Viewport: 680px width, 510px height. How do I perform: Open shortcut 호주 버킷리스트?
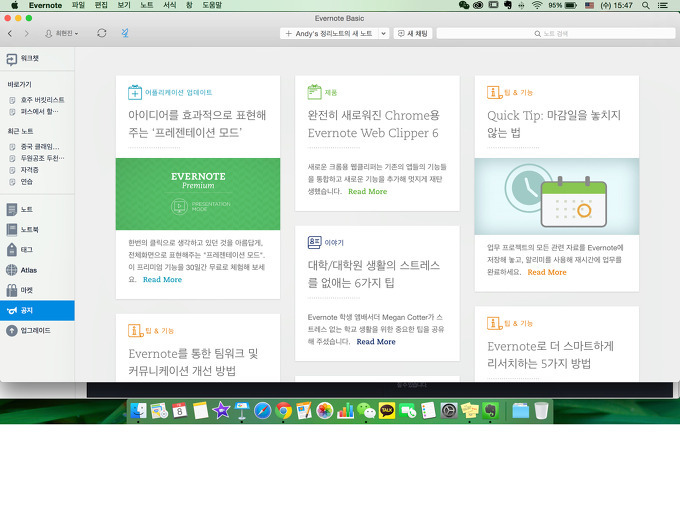(x=37, y=100)
